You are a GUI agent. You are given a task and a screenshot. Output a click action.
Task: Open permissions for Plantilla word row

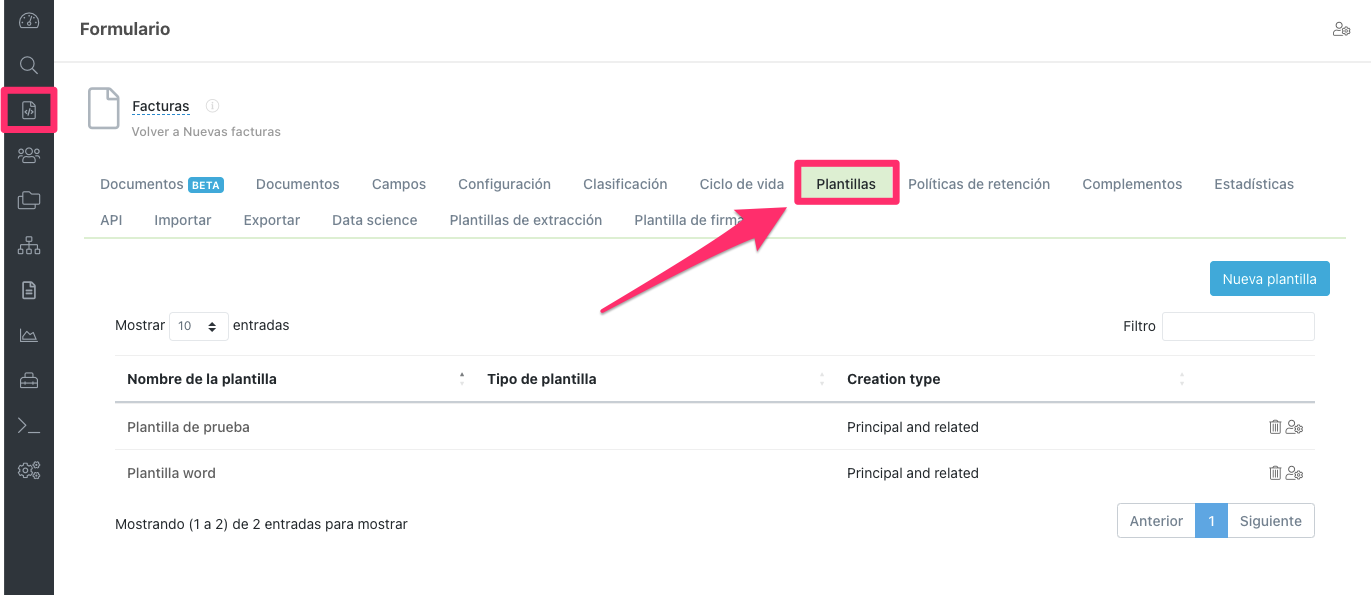[x=1294, y=473]
